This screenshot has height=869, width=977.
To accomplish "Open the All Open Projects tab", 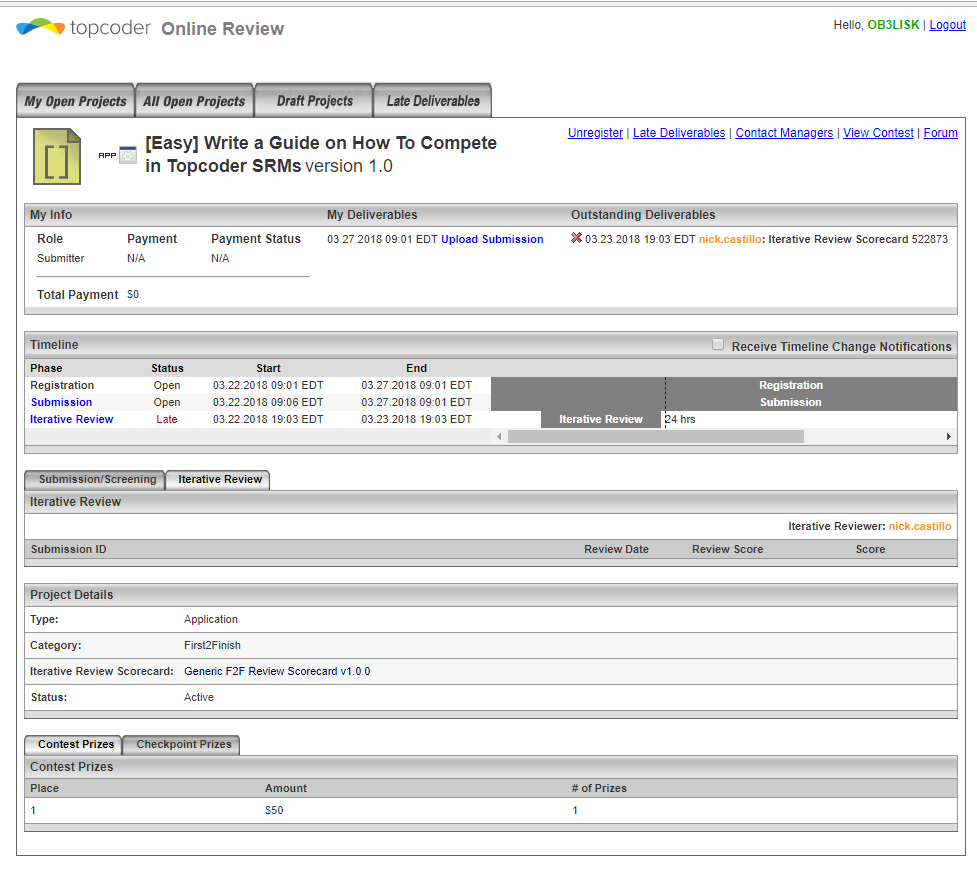I will point(194,101).
